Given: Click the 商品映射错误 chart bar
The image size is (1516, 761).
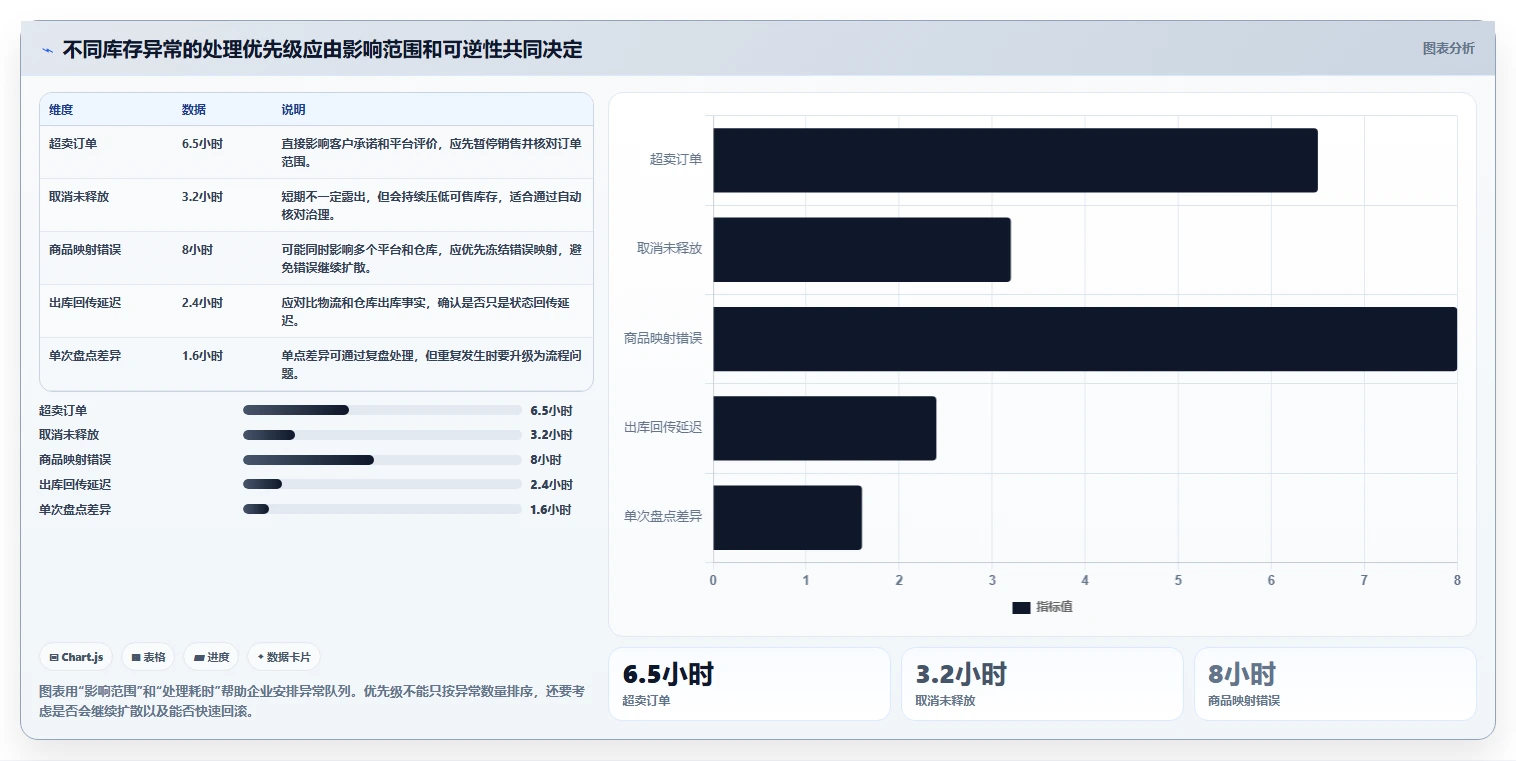Looking at the screenshot, I should [1085, 338].
